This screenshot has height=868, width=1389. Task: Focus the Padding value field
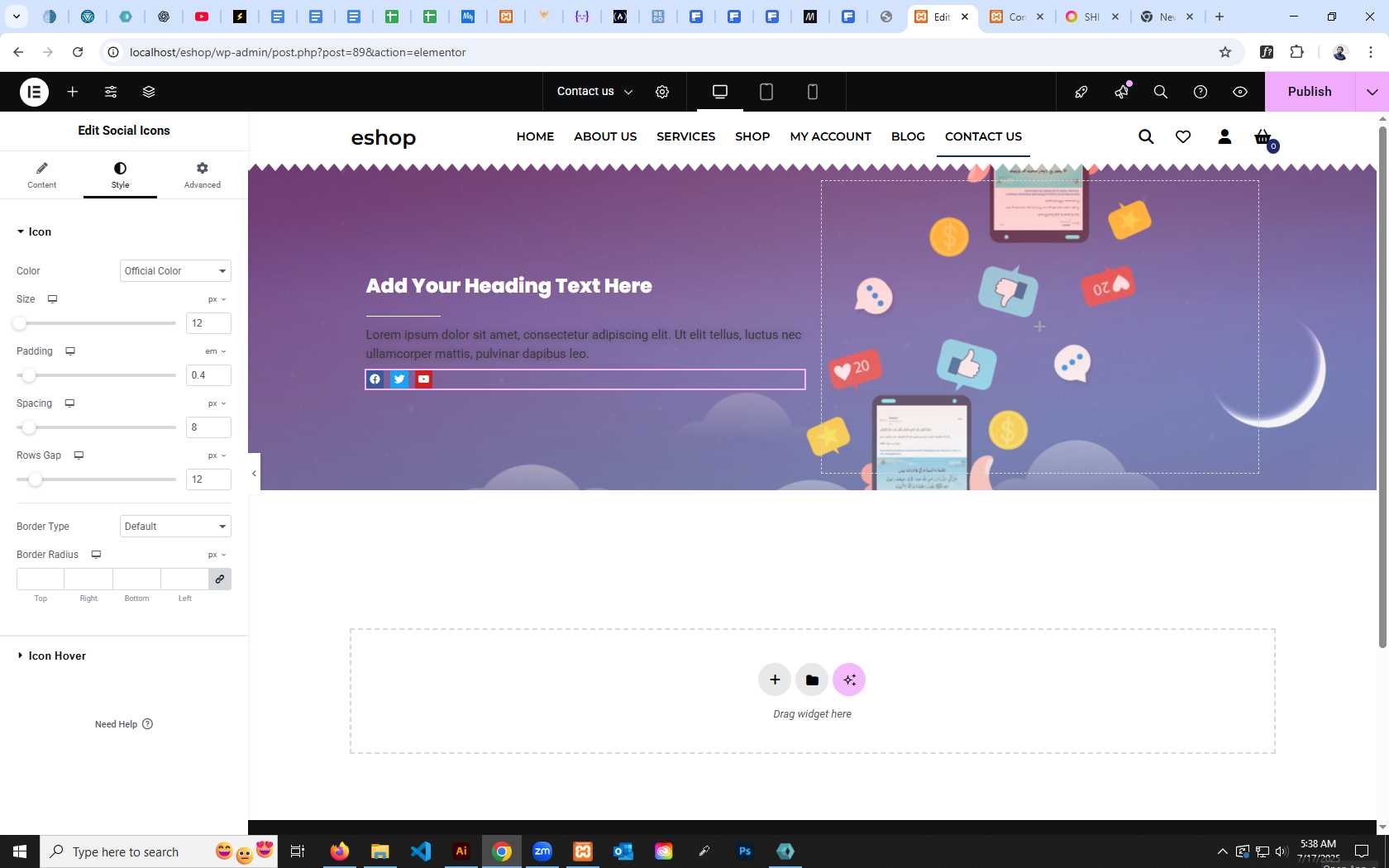click(208, 375)
